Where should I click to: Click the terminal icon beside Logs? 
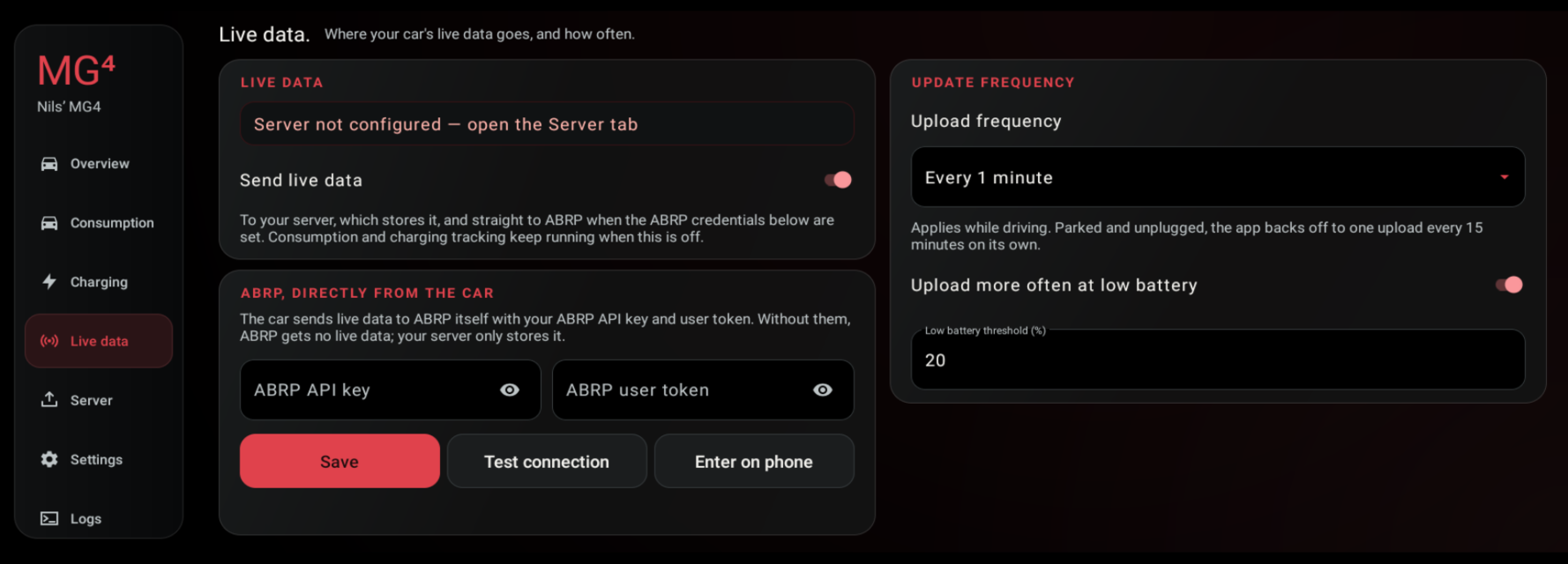(49, 518)
